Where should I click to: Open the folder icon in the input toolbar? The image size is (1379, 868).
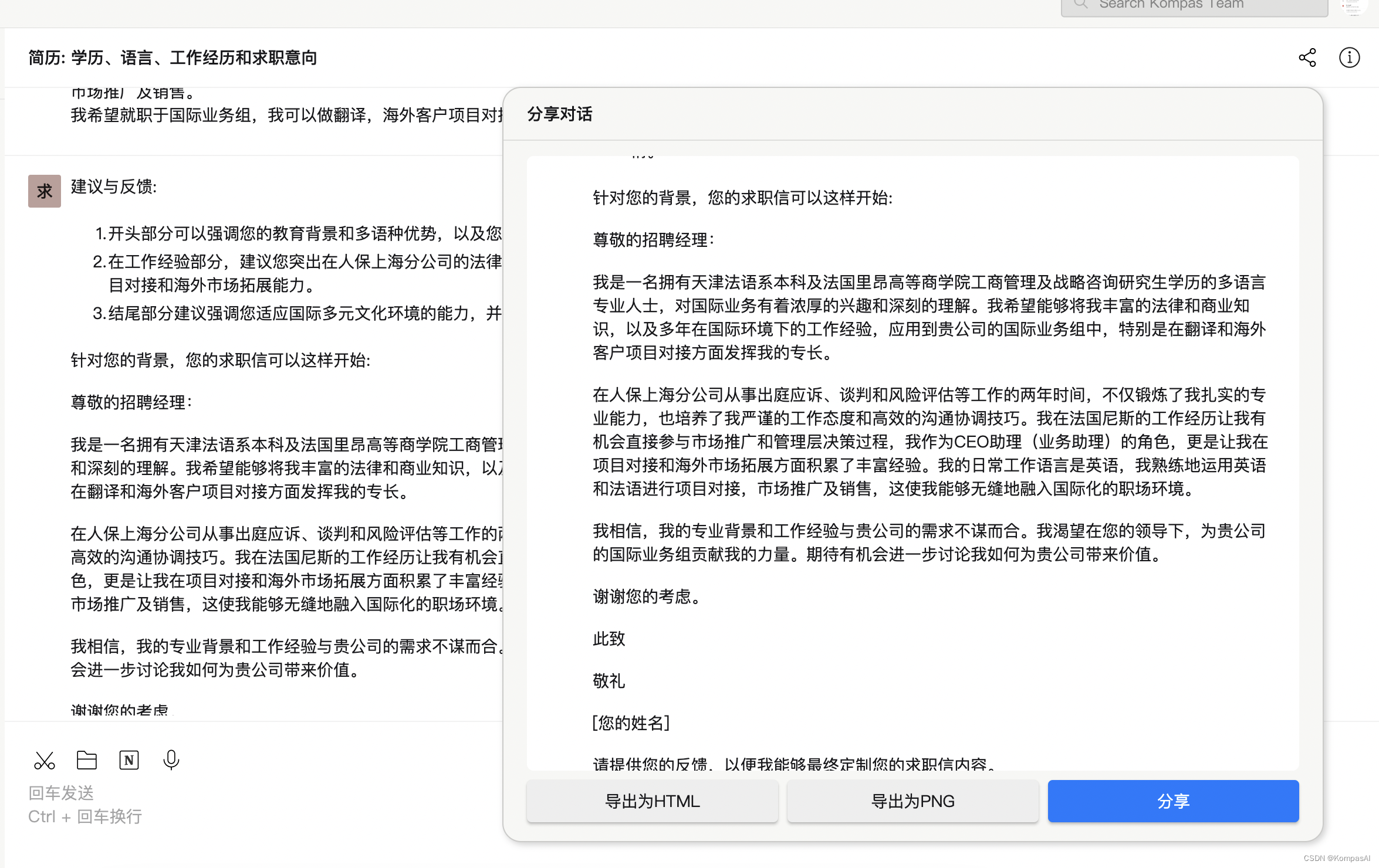coord(87,760)
